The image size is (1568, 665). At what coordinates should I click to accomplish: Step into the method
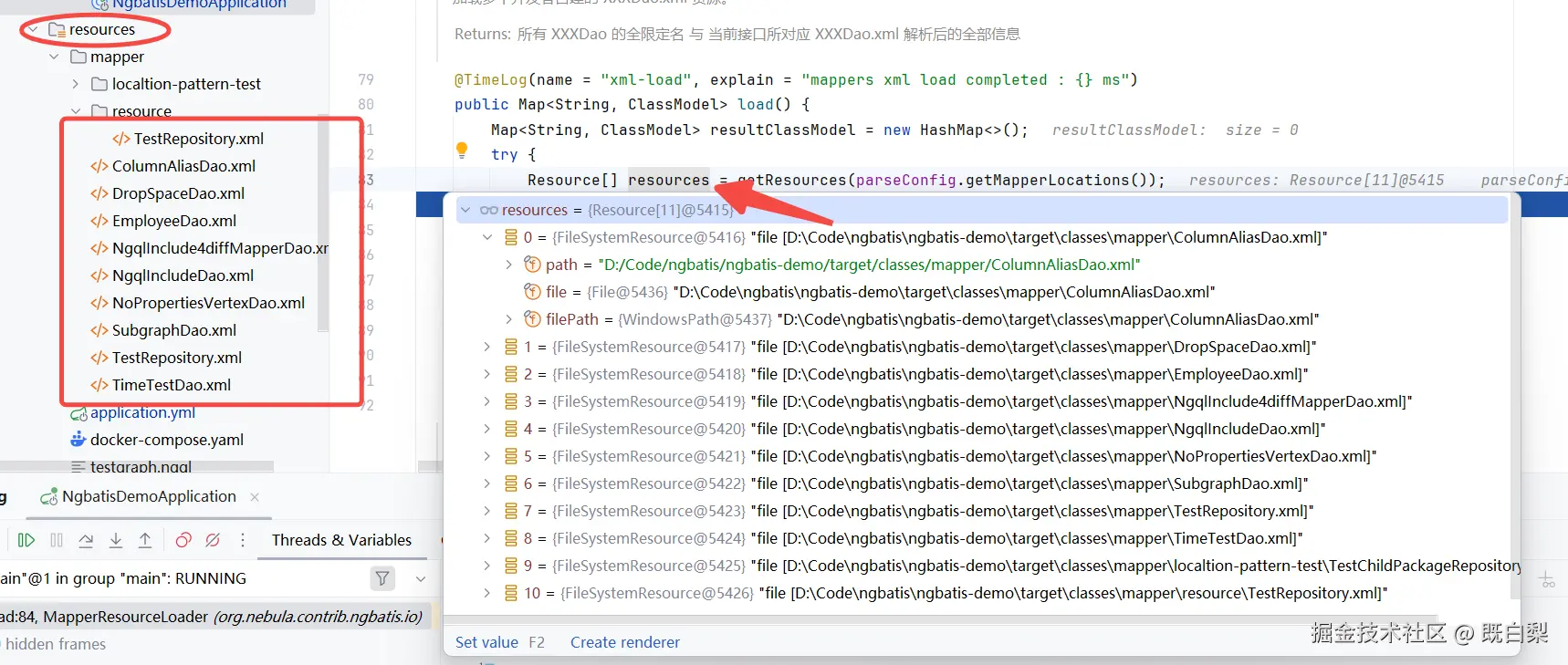tap(116, 540)
